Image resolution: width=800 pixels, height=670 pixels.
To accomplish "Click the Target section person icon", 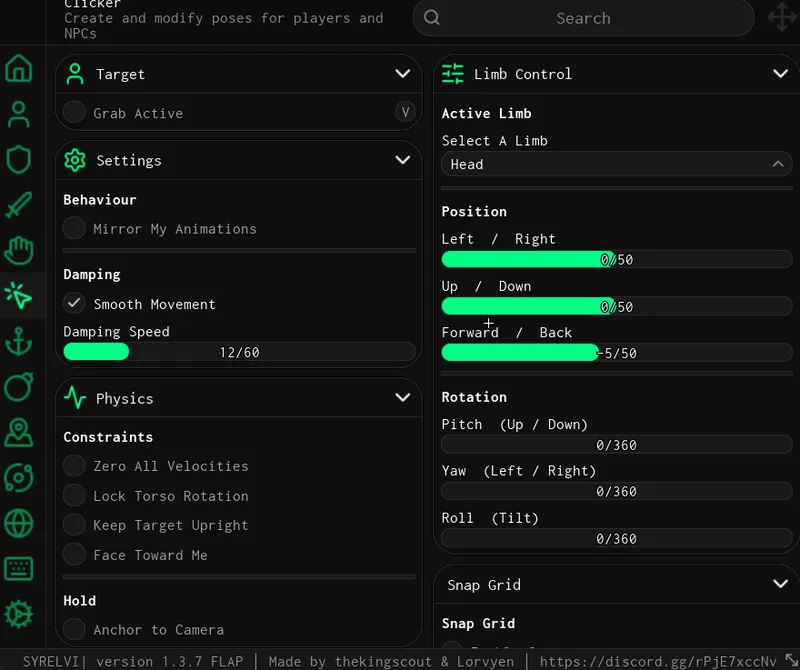I will (75, 74).
